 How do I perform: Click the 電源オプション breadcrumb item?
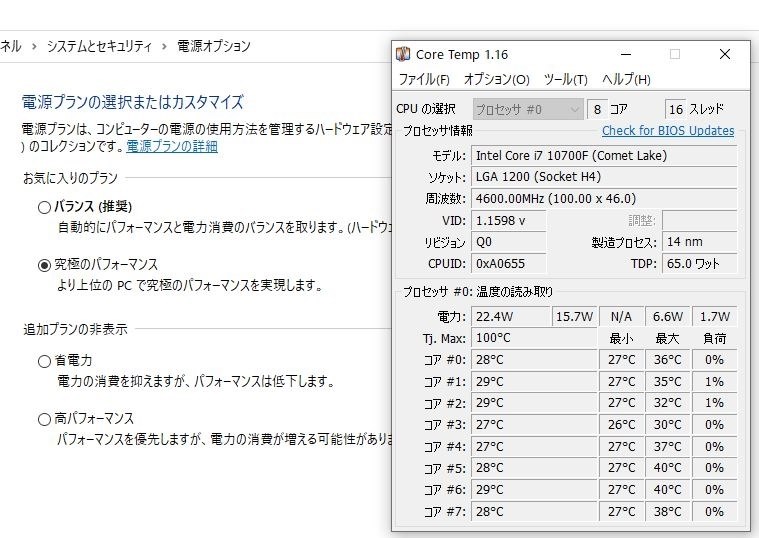pyautogui.click(x=213, y=46)
